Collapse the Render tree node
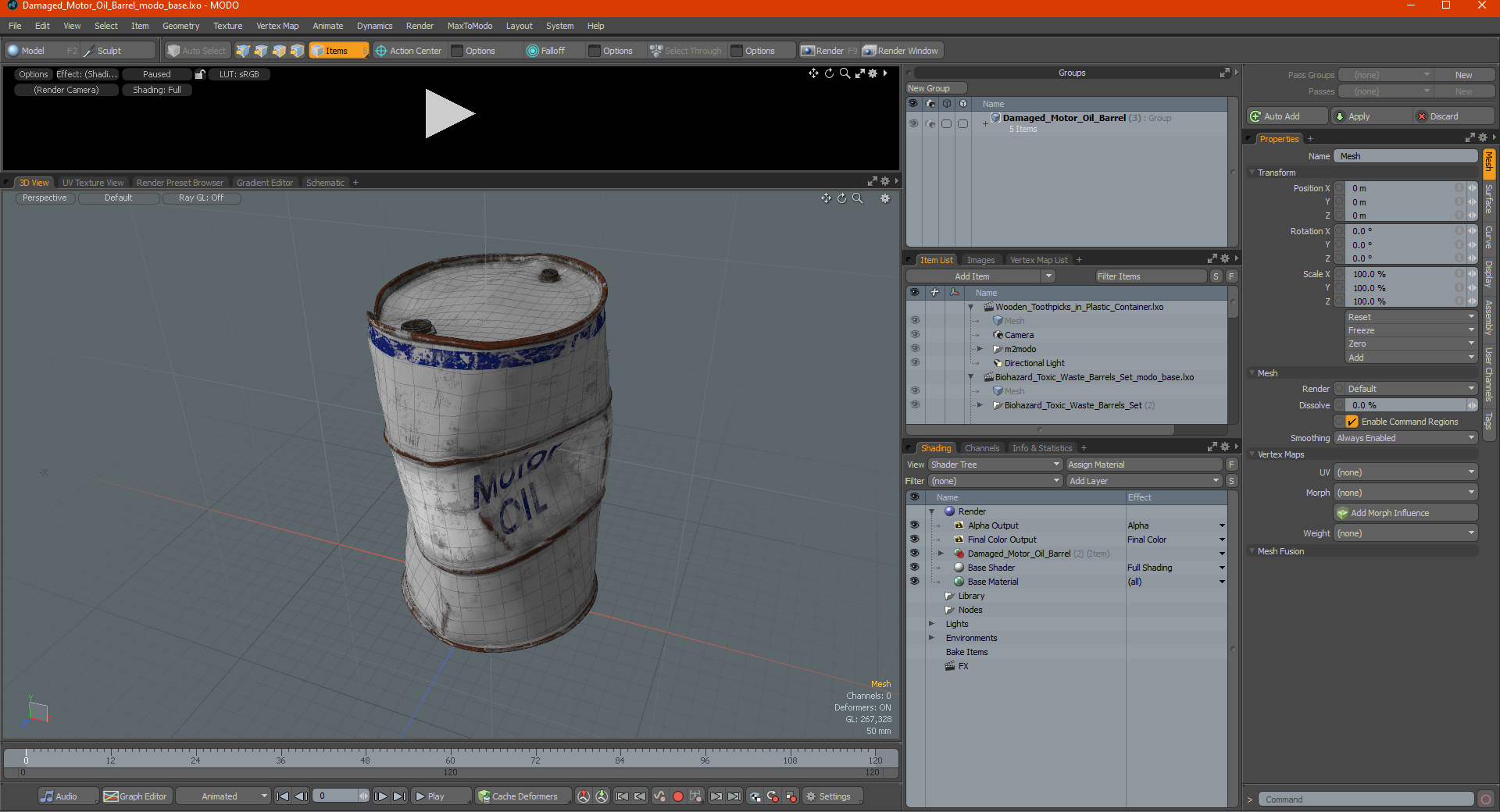The image size is (1500, 812). point(931,511)
